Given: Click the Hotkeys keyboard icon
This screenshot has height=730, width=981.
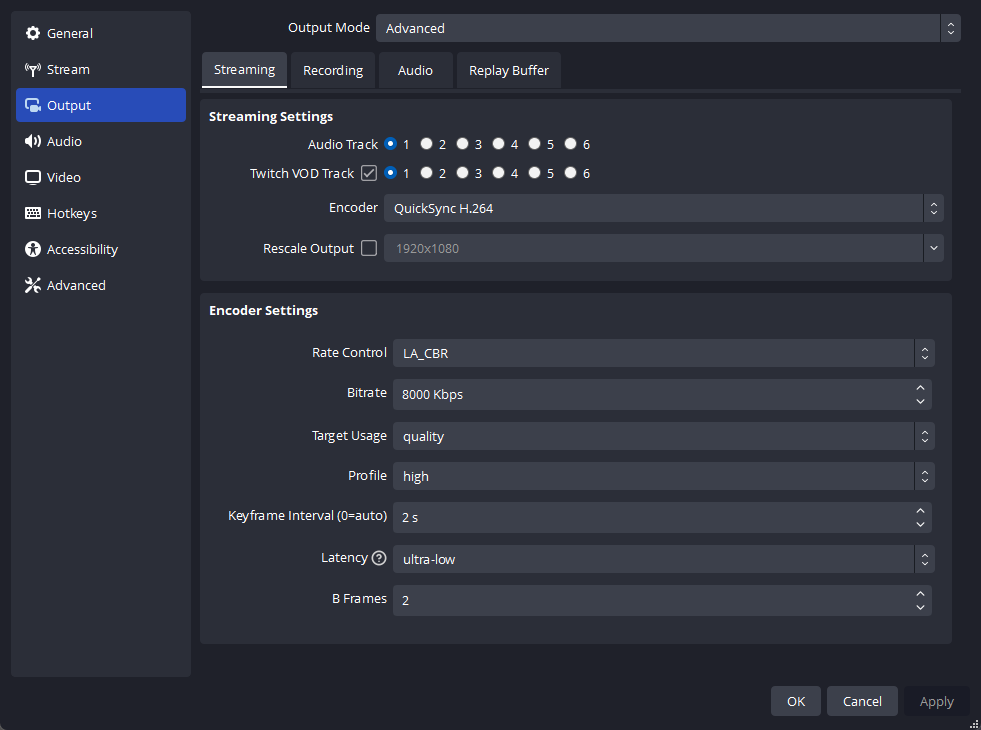Looking at the screenshot, I should coord(33,213).
